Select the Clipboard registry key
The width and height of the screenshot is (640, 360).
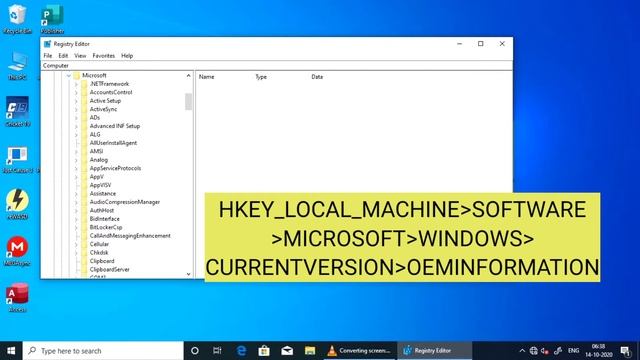[102, 261]
